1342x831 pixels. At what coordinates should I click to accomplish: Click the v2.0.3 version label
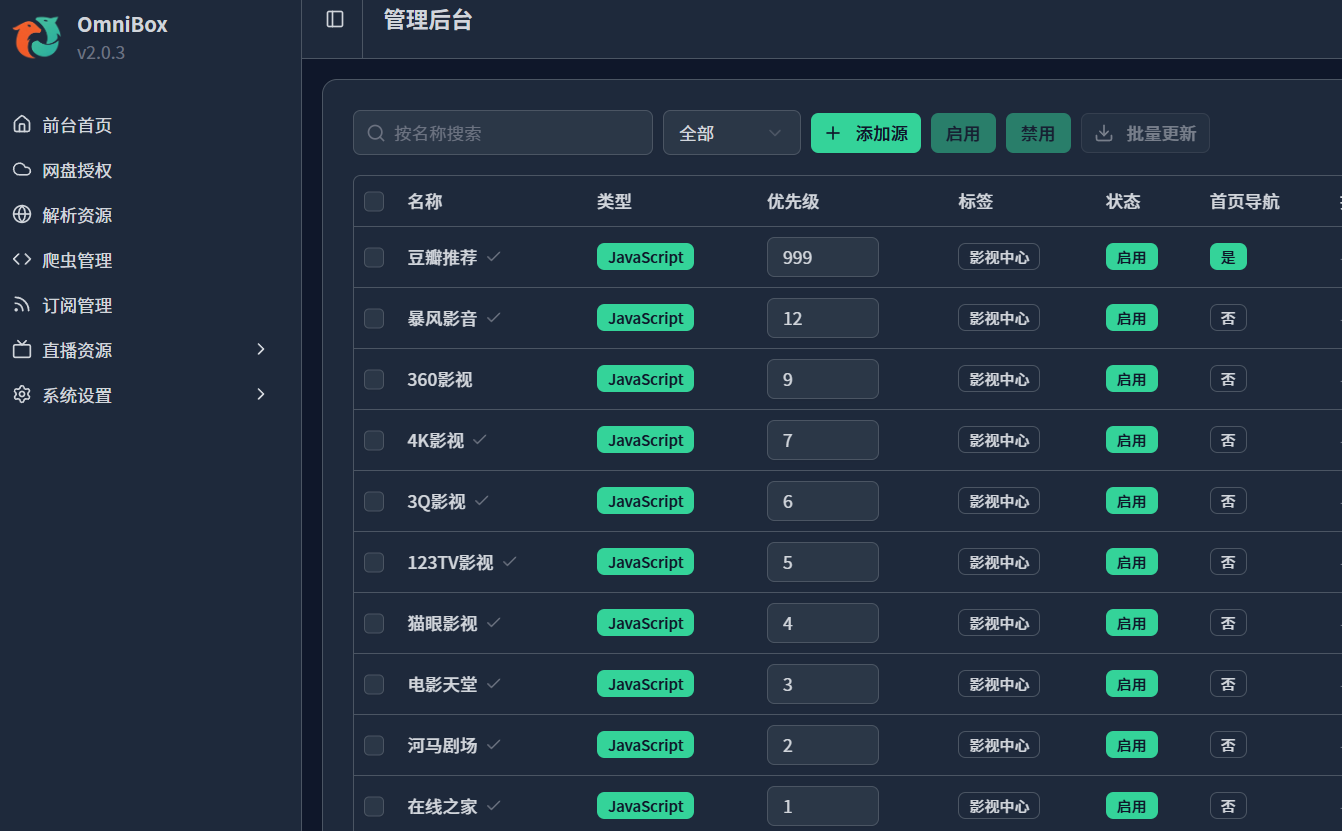101,53
